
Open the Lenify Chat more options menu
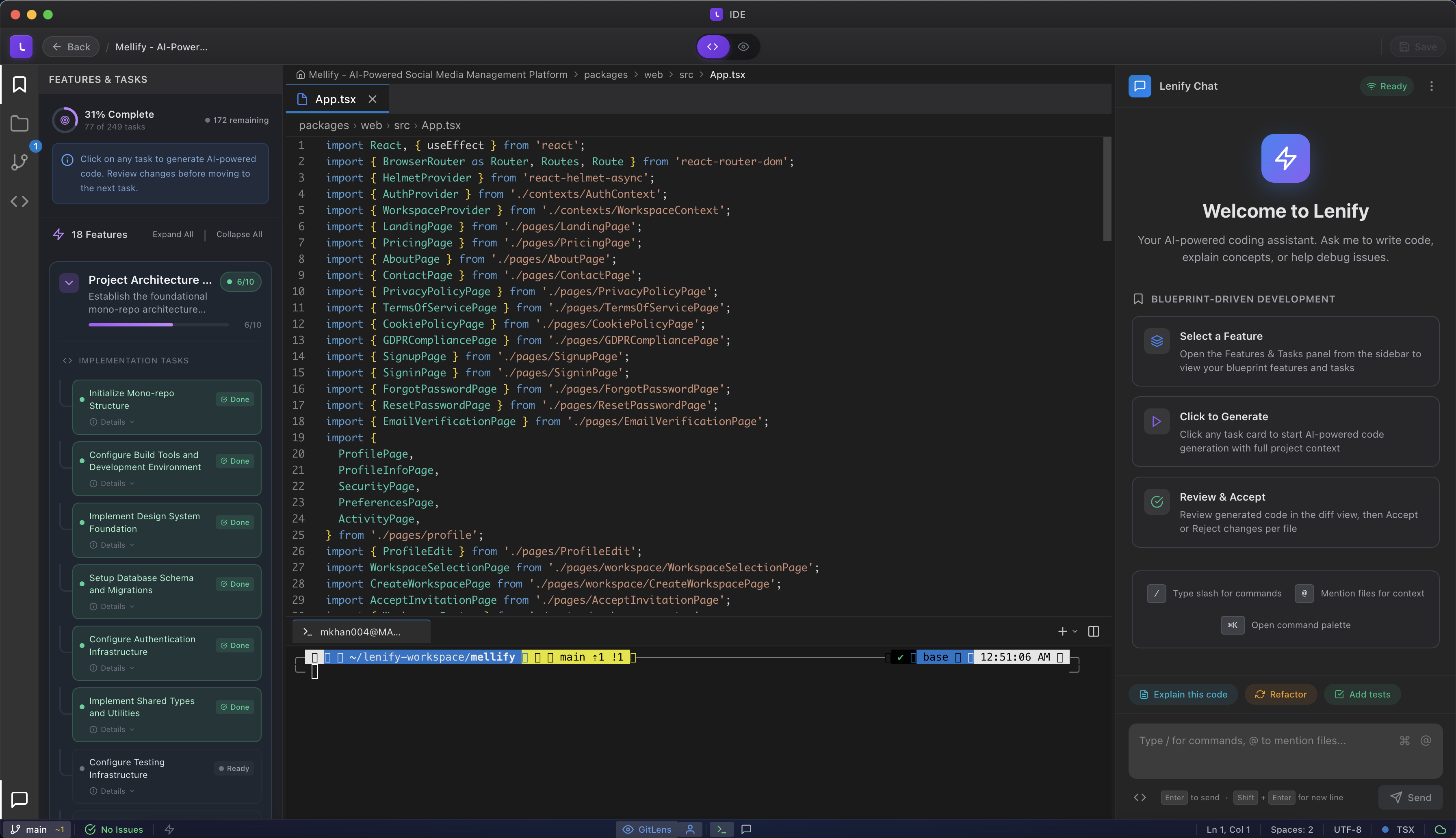tap(1431, 86)
